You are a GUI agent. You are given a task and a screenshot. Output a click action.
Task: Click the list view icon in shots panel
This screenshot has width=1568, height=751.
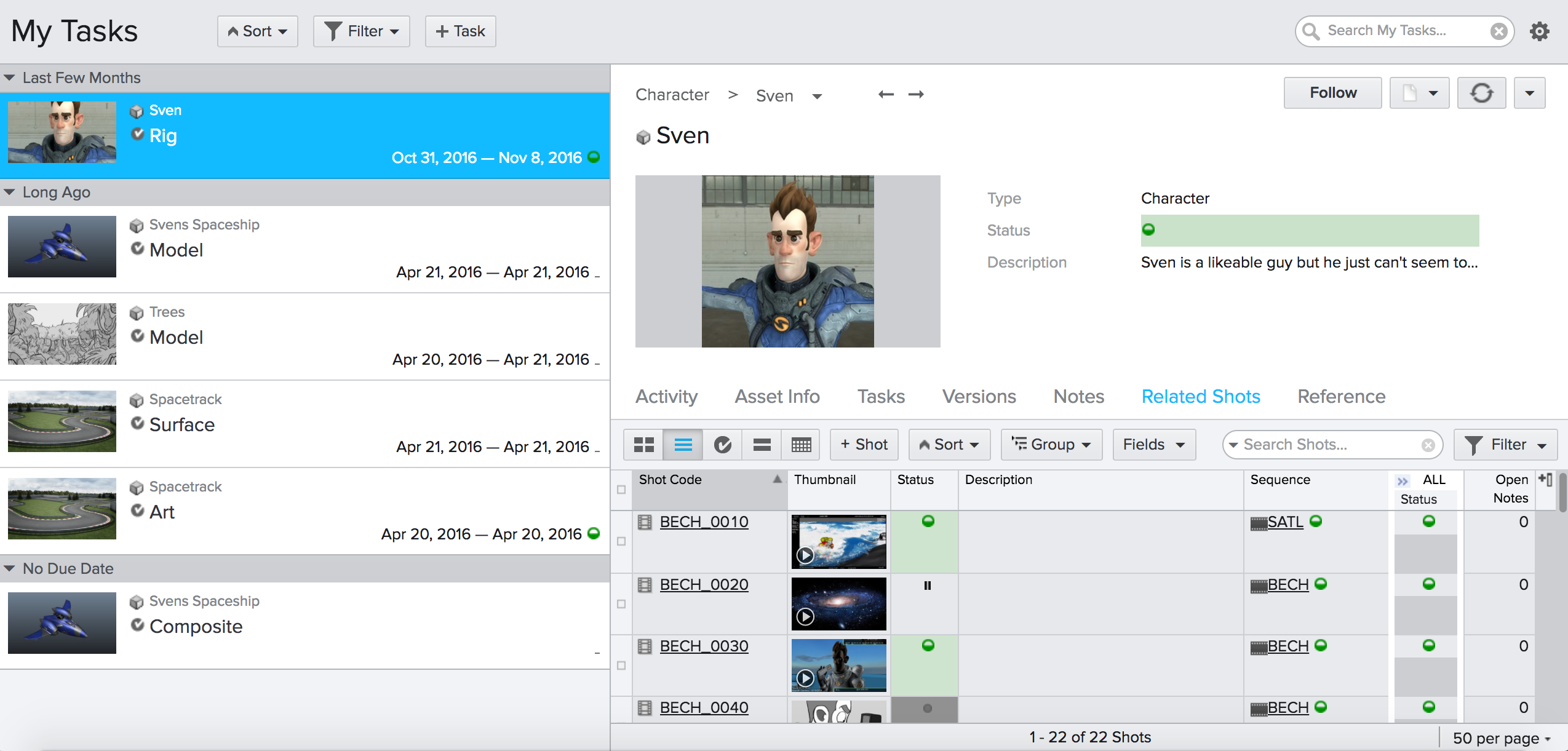[682, 444]
